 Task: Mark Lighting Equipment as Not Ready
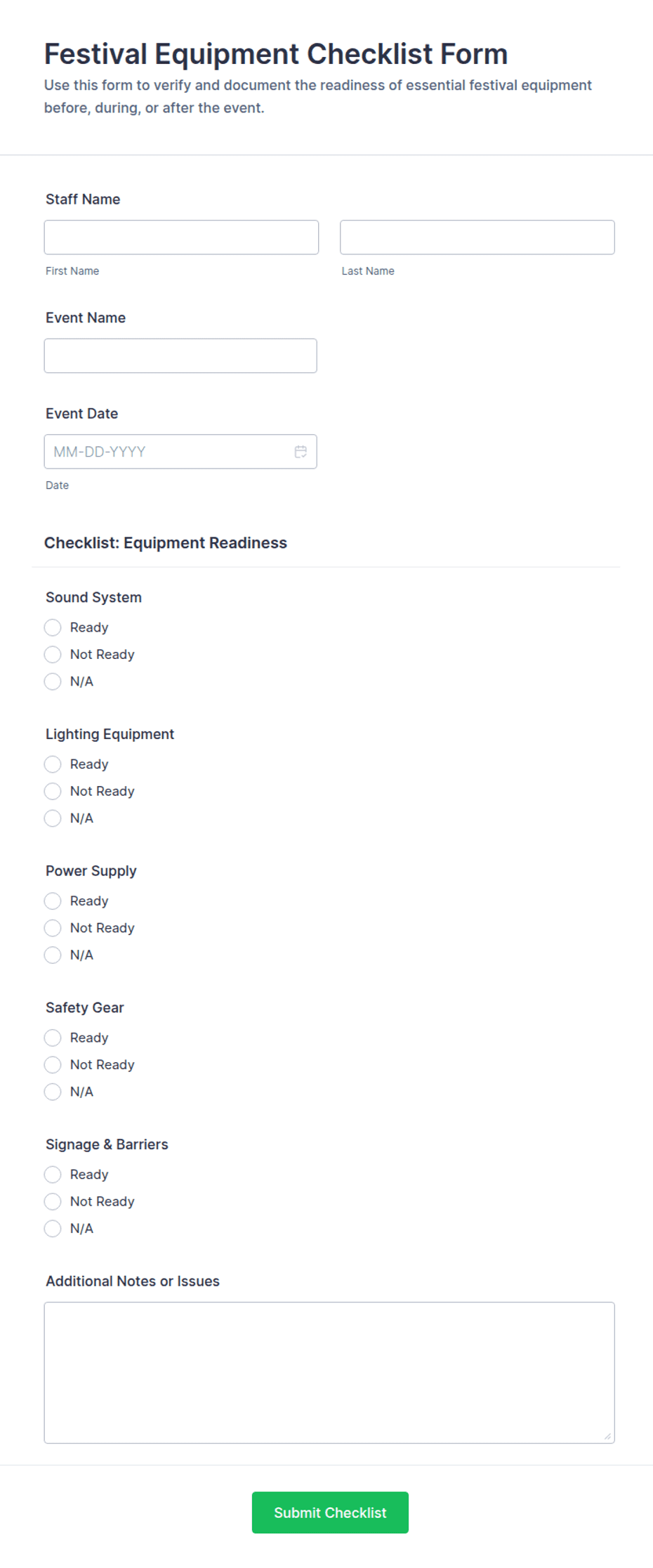click(53, 792)
